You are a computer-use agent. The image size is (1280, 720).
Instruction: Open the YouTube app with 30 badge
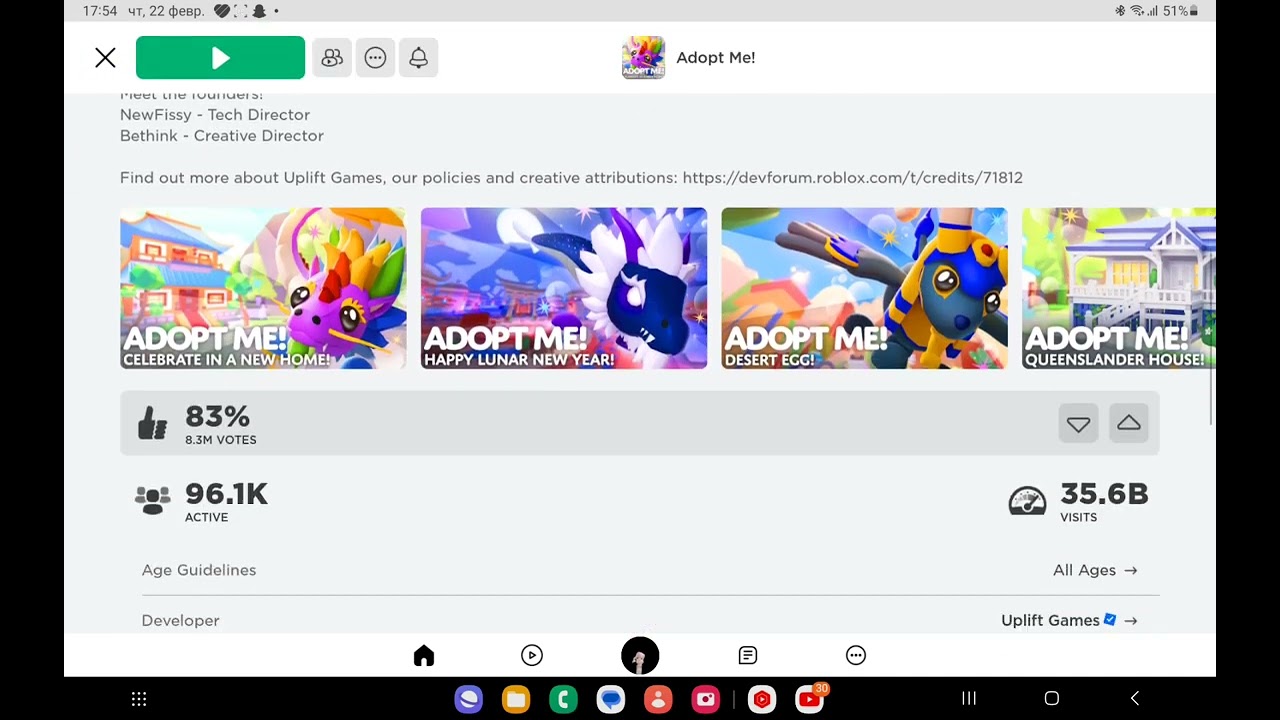click(811, 698)
